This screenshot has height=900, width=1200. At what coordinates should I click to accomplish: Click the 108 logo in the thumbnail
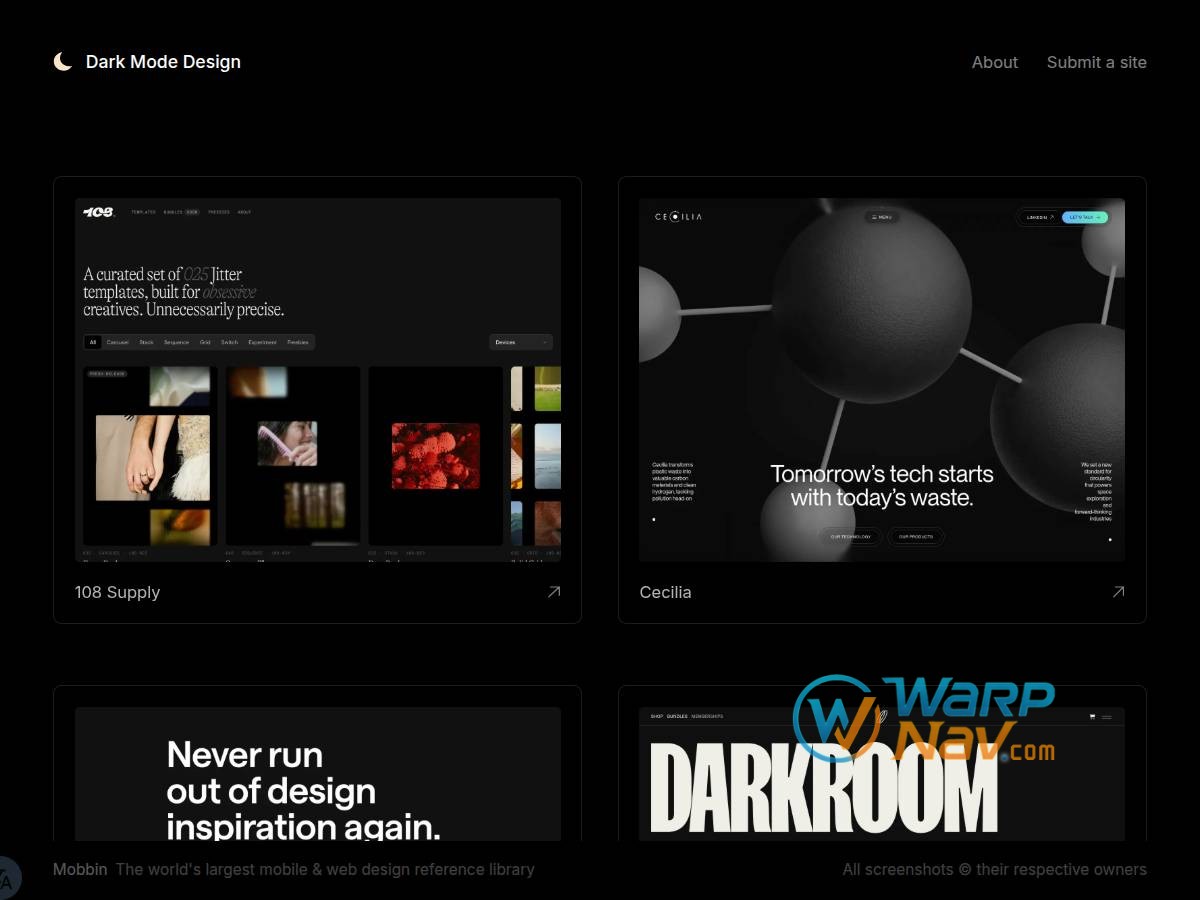[98, 211]
